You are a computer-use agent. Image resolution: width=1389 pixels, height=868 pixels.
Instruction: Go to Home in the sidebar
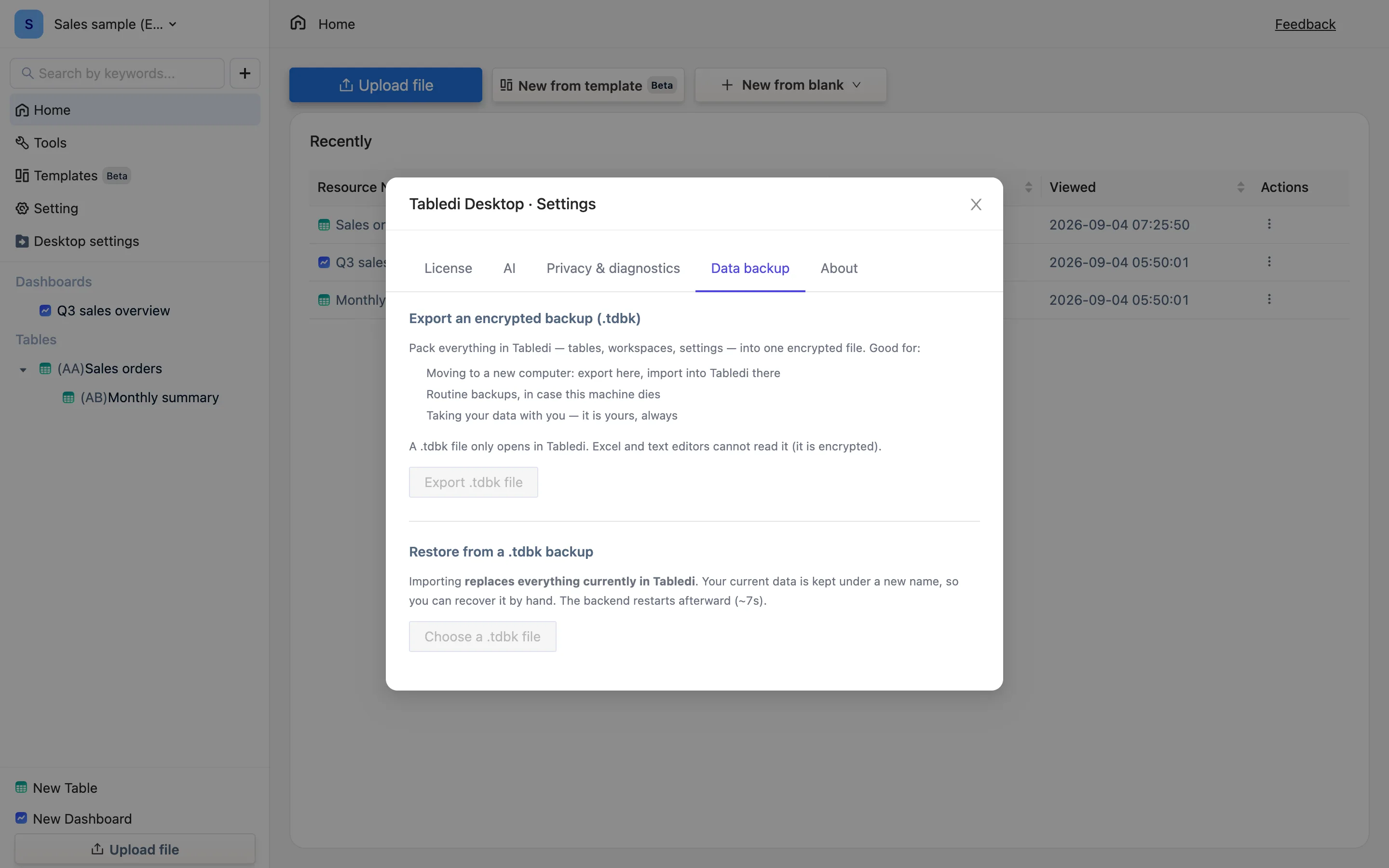pos(135,109)
